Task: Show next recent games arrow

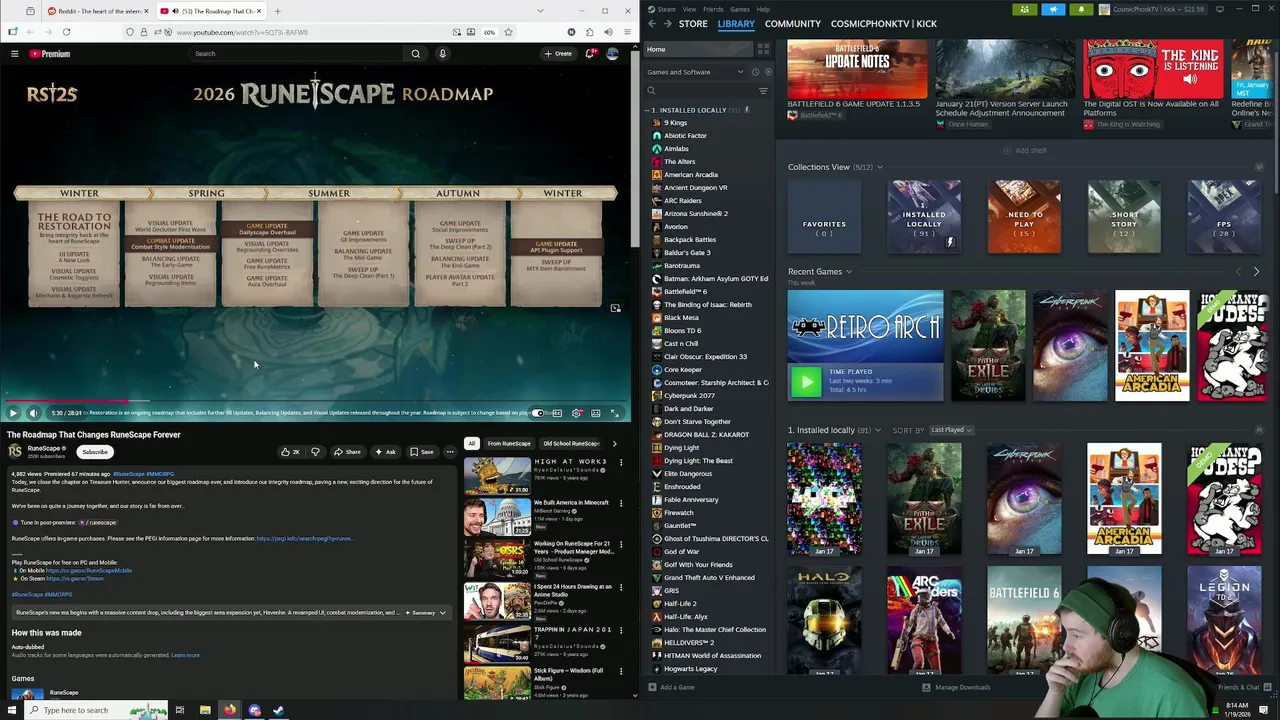Action: click(x=1256, y=271)
